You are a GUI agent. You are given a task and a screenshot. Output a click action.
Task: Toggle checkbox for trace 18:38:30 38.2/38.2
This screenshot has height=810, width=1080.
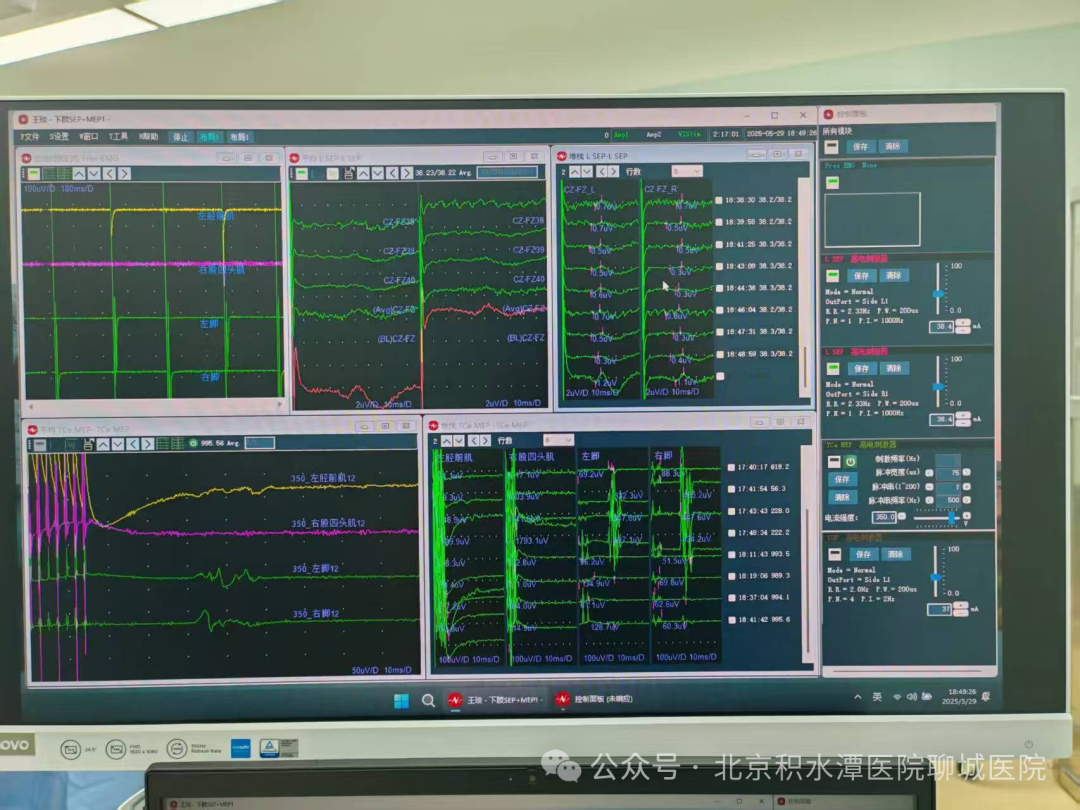point(719,200)
